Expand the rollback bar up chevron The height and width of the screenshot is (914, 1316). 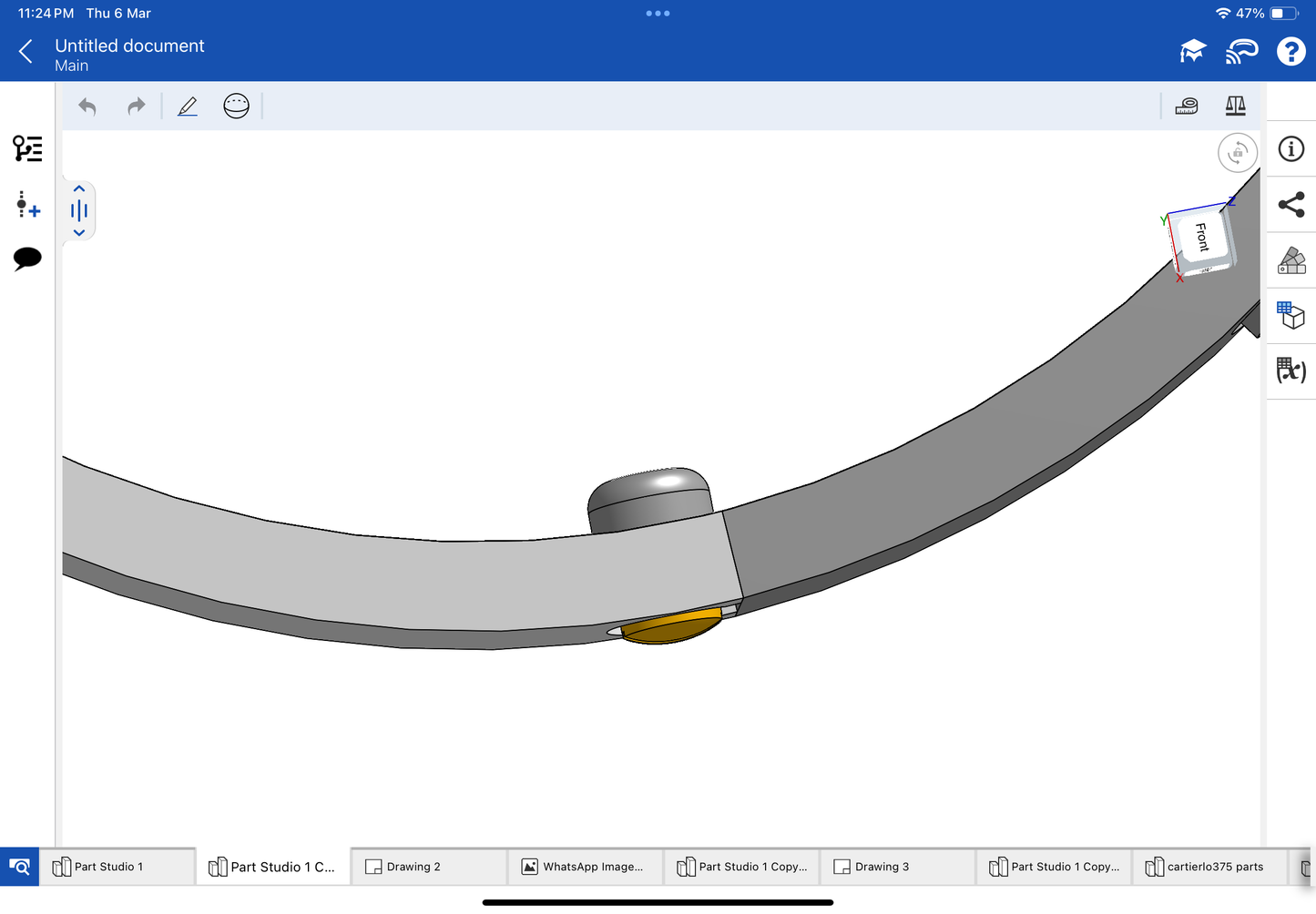click(79, 189)
